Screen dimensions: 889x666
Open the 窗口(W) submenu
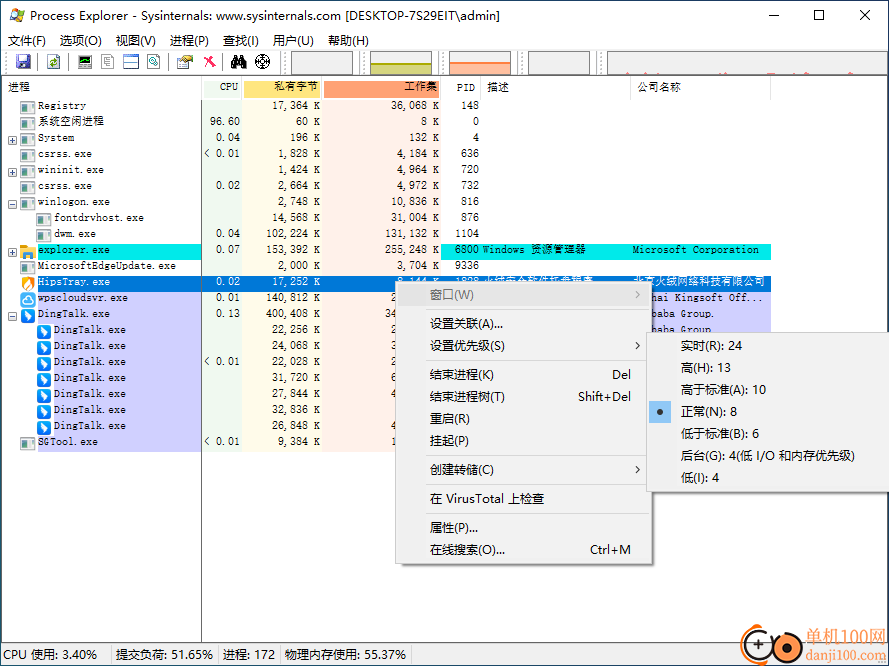524,295
